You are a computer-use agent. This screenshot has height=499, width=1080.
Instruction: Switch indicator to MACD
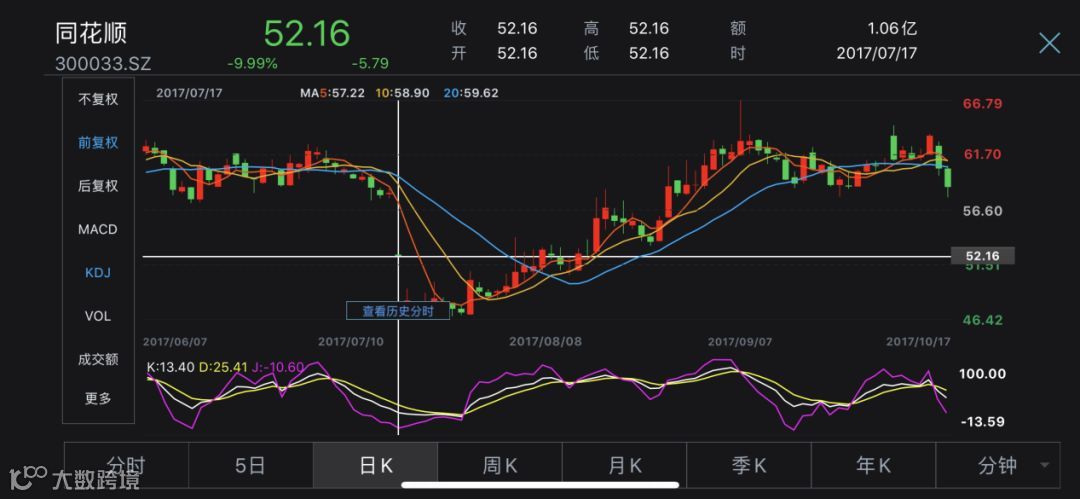[x=98, y=230]
